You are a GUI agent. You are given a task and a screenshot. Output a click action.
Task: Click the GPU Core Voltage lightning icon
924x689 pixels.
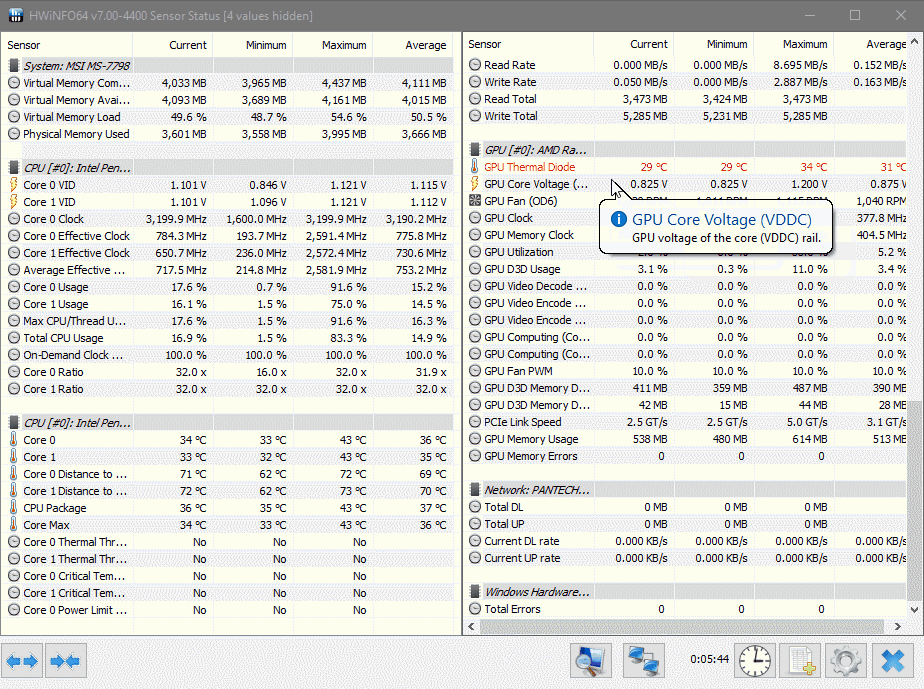pos(474,184)
